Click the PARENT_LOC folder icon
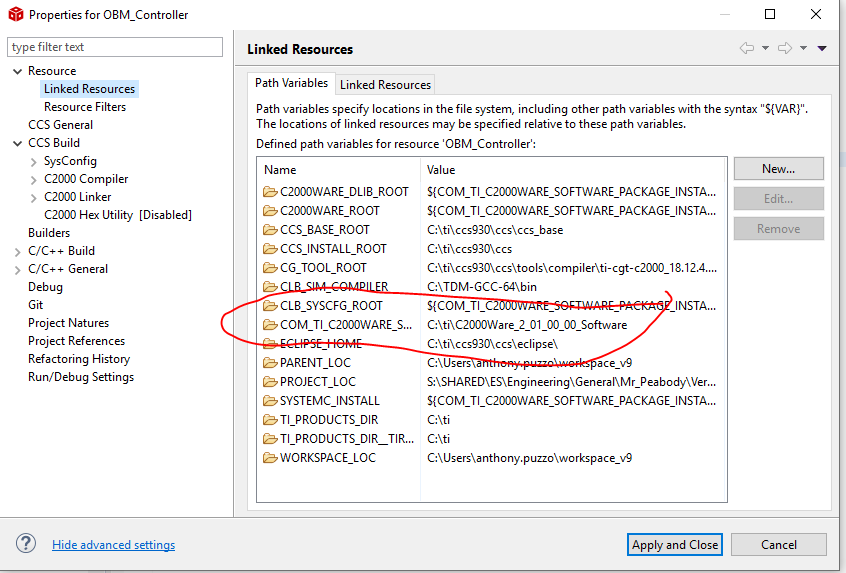This screenshot has height=573, width=846. point(269,363)
